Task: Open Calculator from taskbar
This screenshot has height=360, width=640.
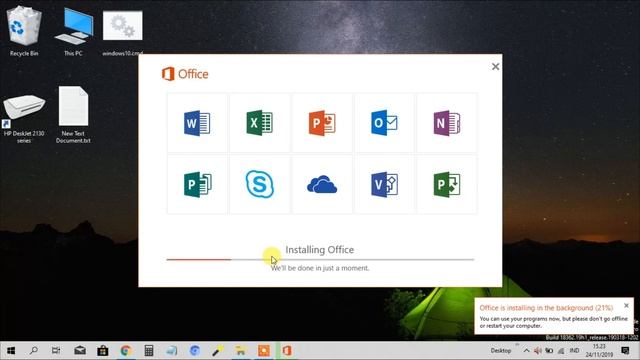Action: 149,351
